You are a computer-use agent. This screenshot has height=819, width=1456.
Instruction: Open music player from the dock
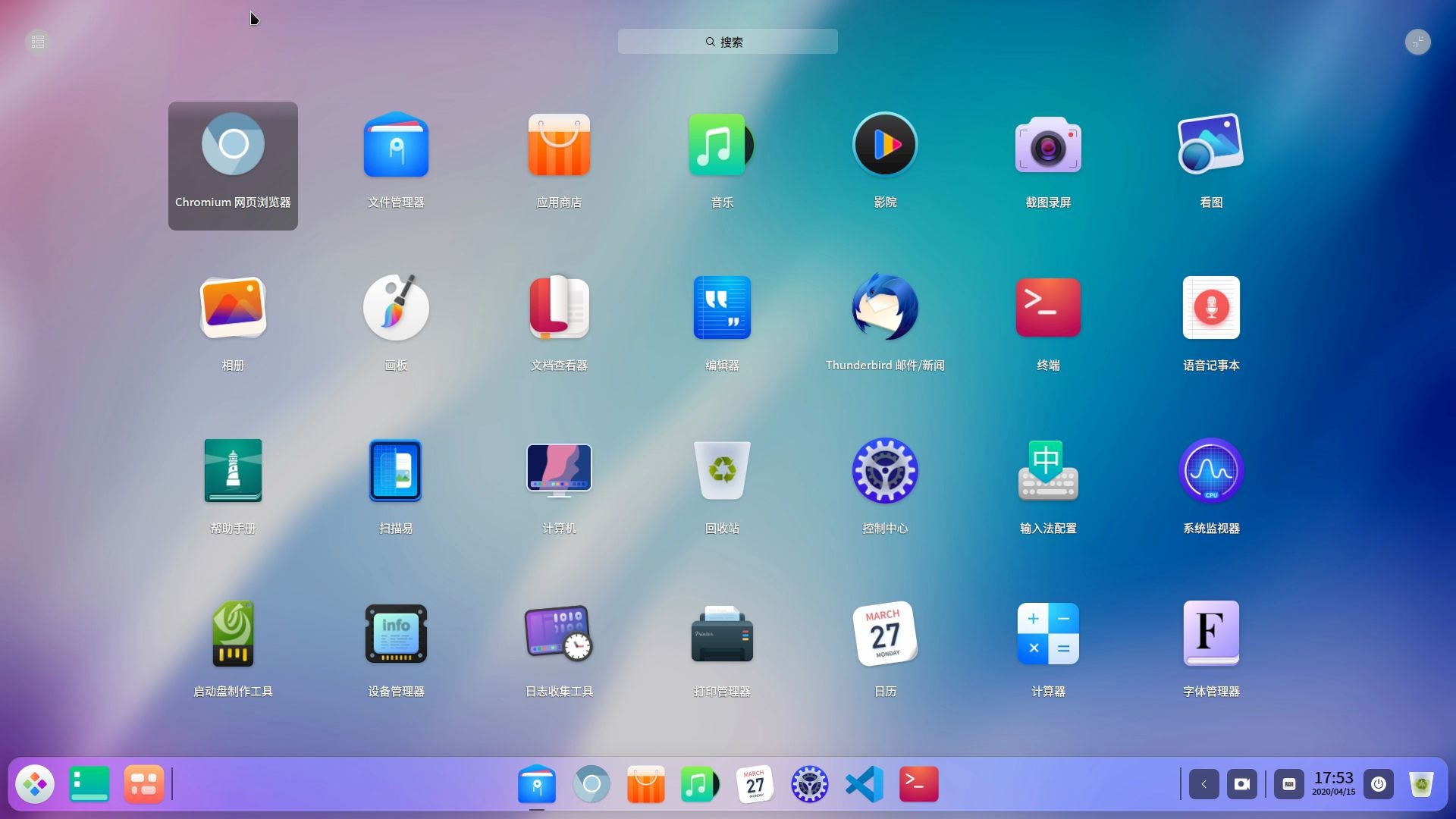click(699, 784)
